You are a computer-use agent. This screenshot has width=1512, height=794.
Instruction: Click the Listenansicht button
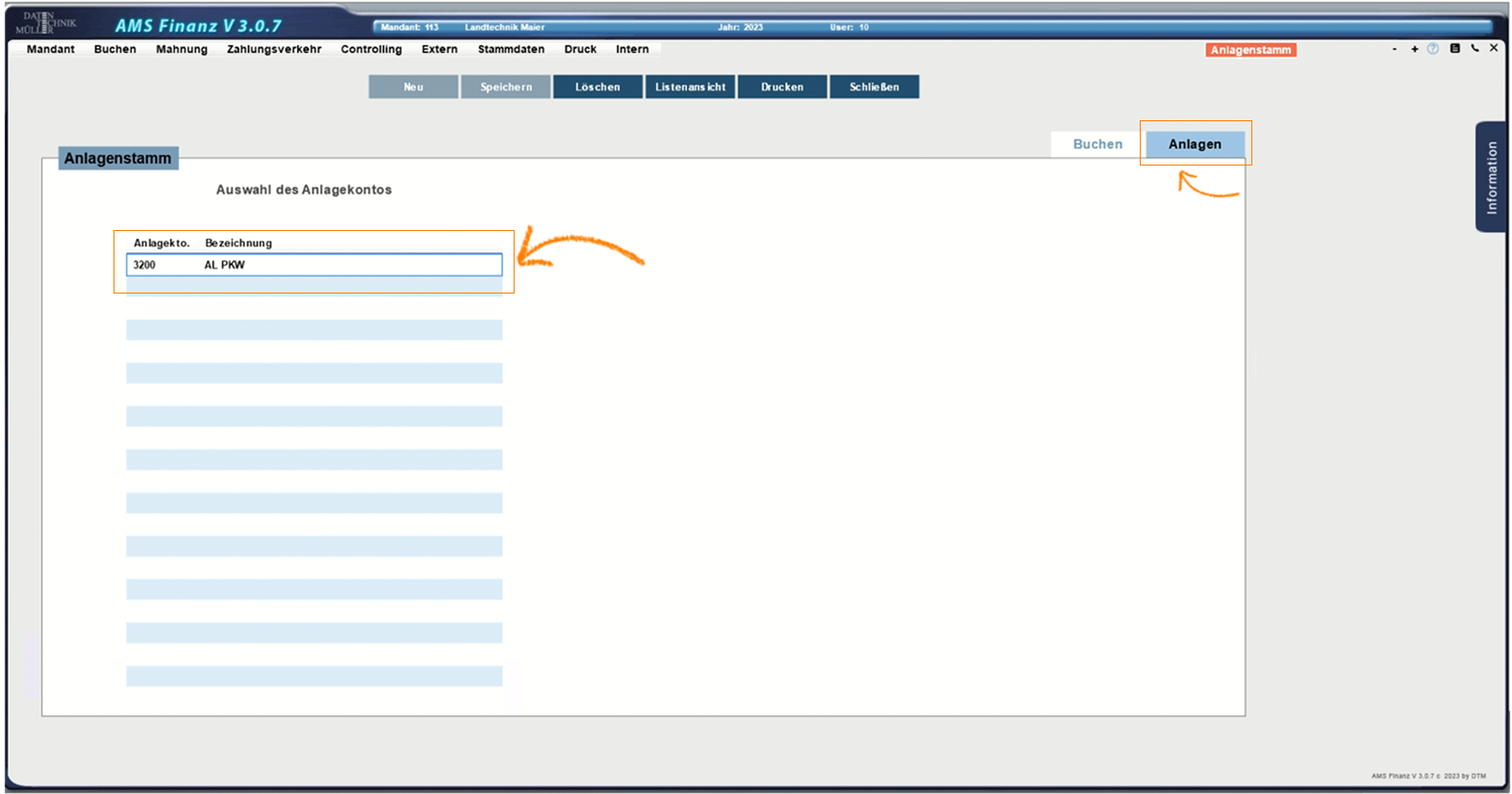(x=691, y=87)
